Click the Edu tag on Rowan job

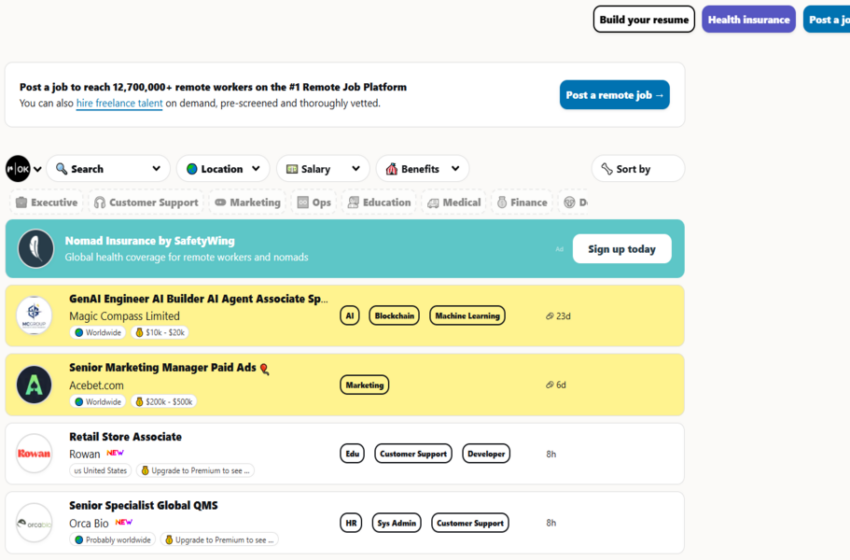point(352,454)
